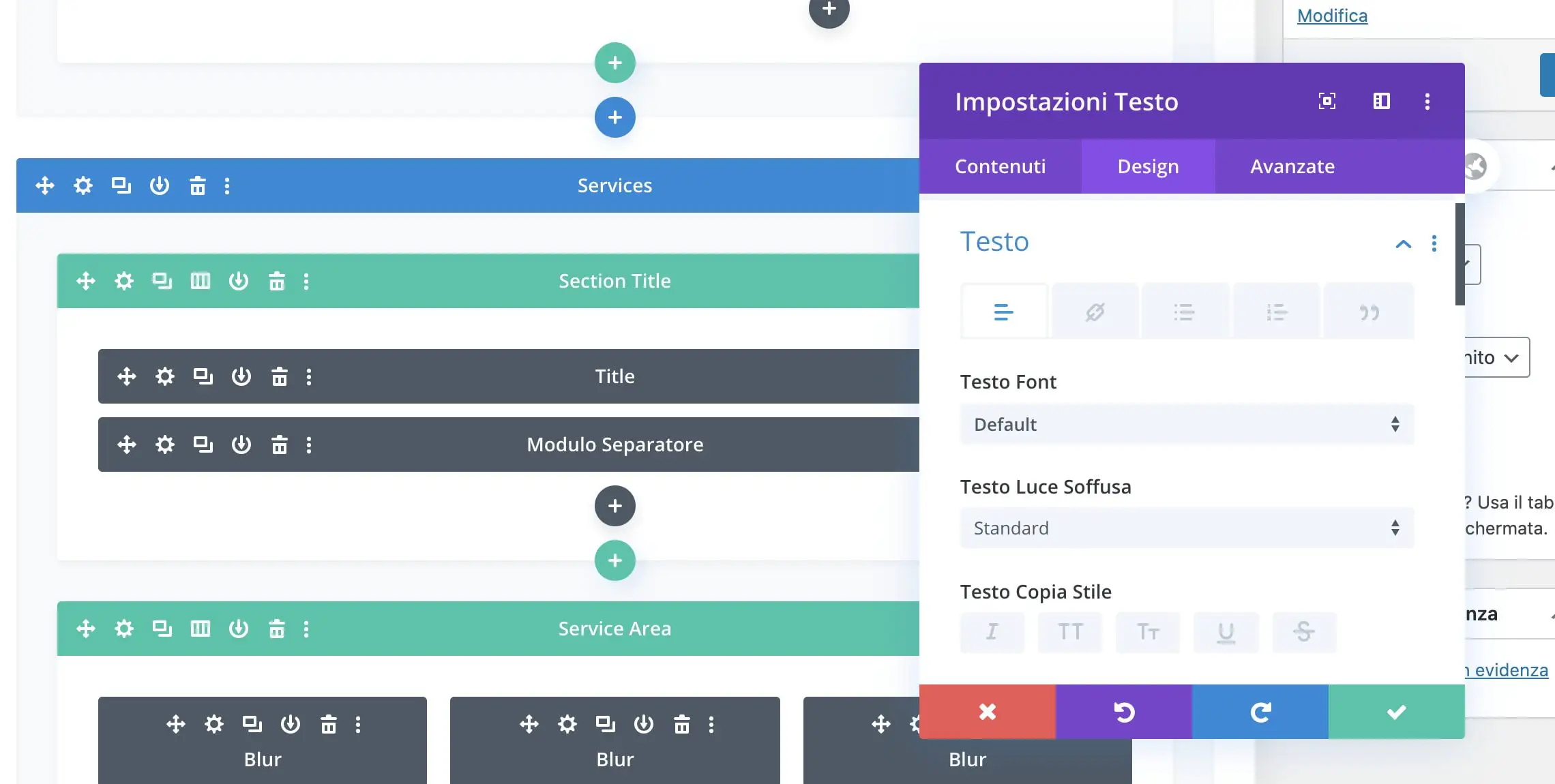Open Testo Luce Soffusa dropdown

coord(1187,528)
